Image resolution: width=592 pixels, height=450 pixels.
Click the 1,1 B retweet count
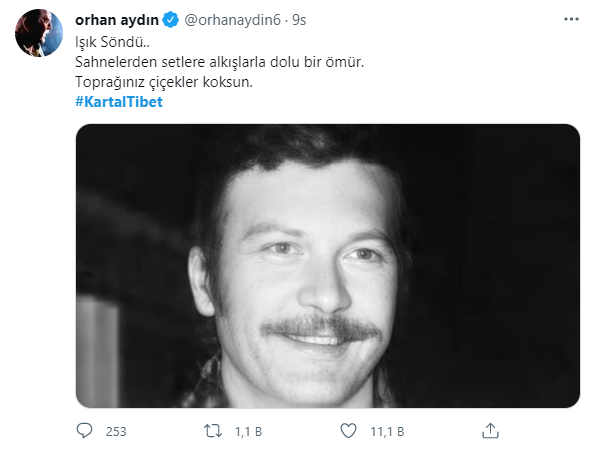coord(248,432)
